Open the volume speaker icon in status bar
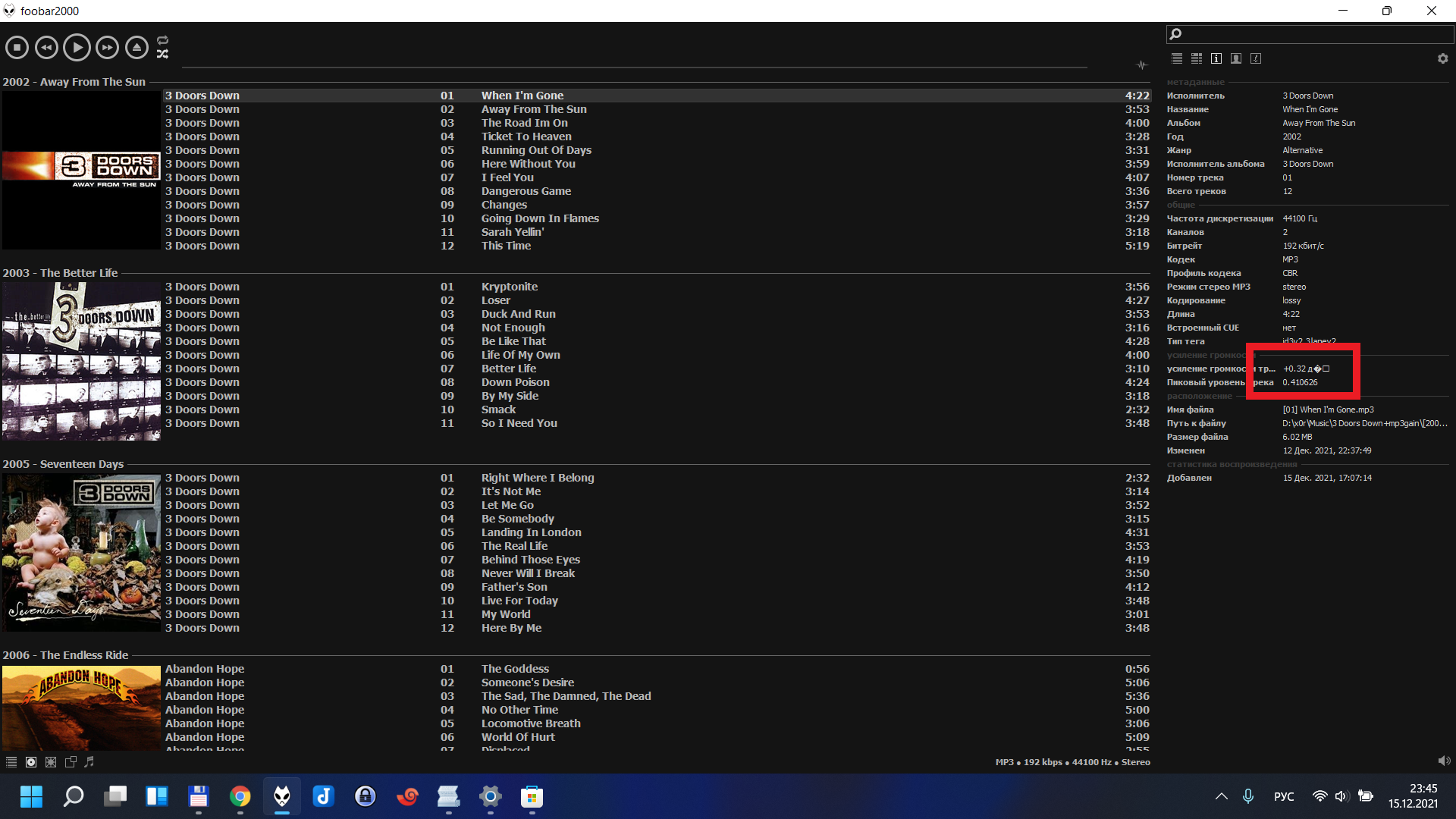This screenshot has width=1456, height=819. coord(1443,761)
